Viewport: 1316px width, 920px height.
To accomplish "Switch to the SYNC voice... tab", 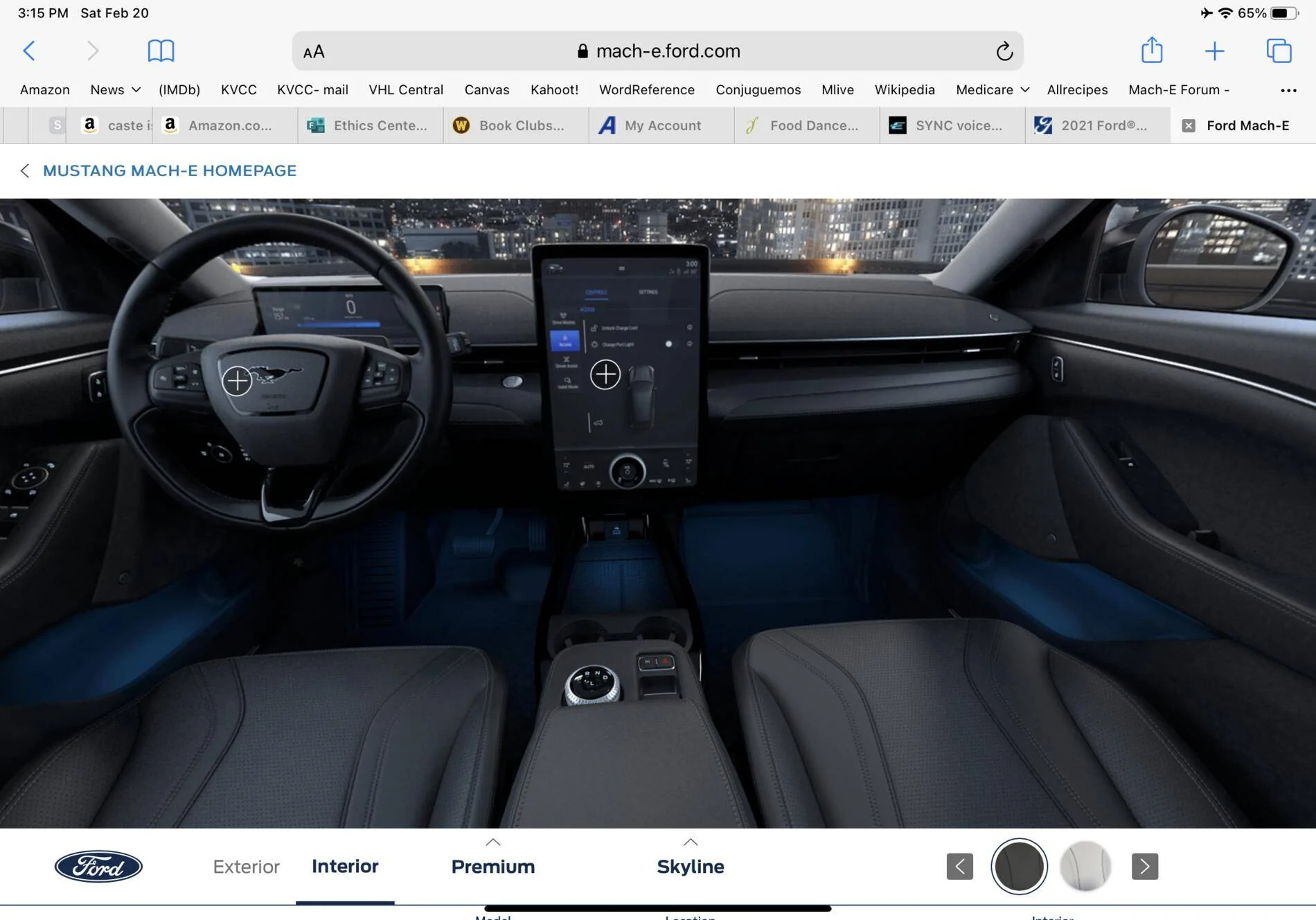I will tap(952, 125).
